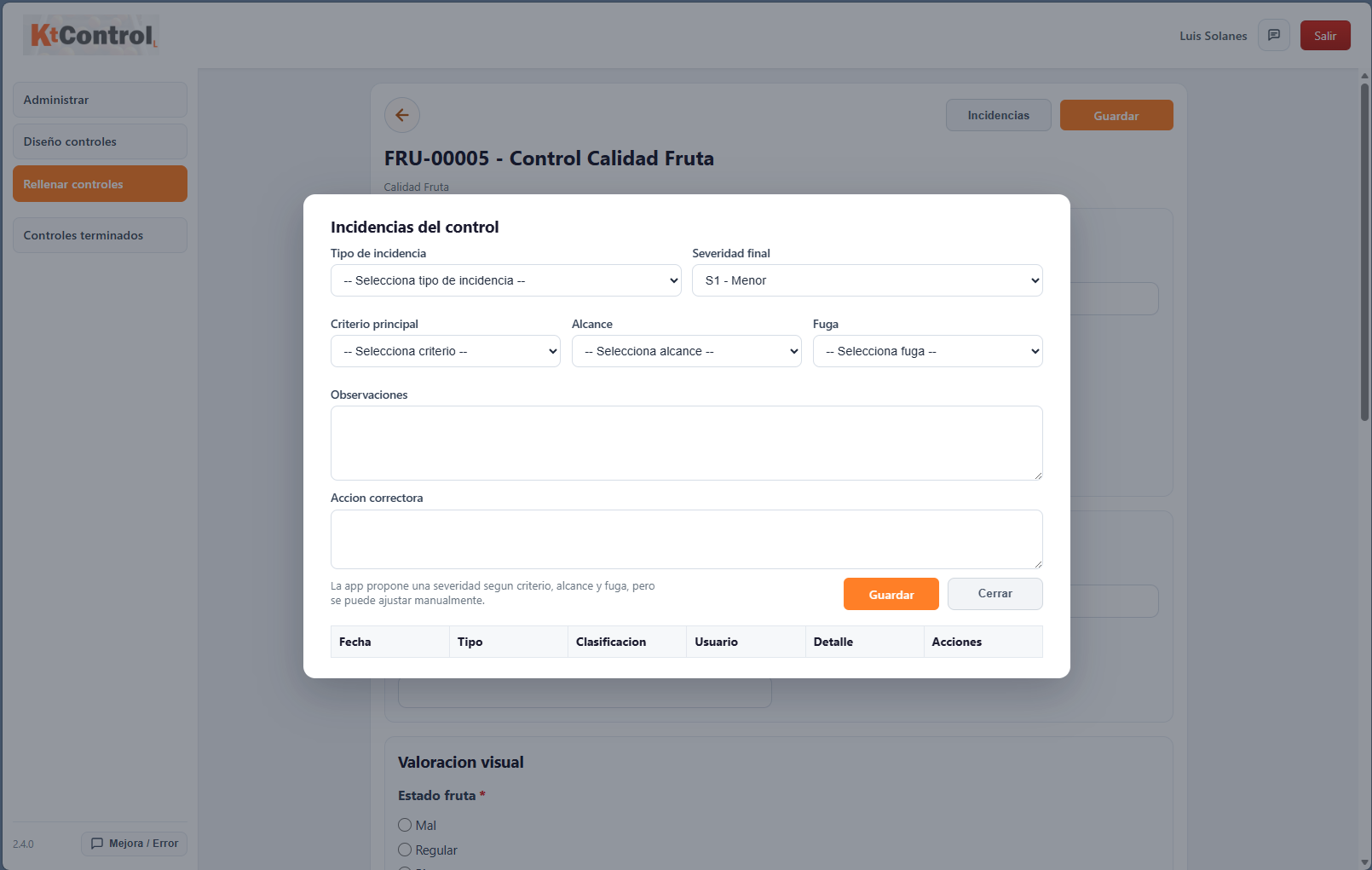This screenshot has height=870, width=1372.
Task: Click the Mejora / Error feedback button
Action: [135, 844]
